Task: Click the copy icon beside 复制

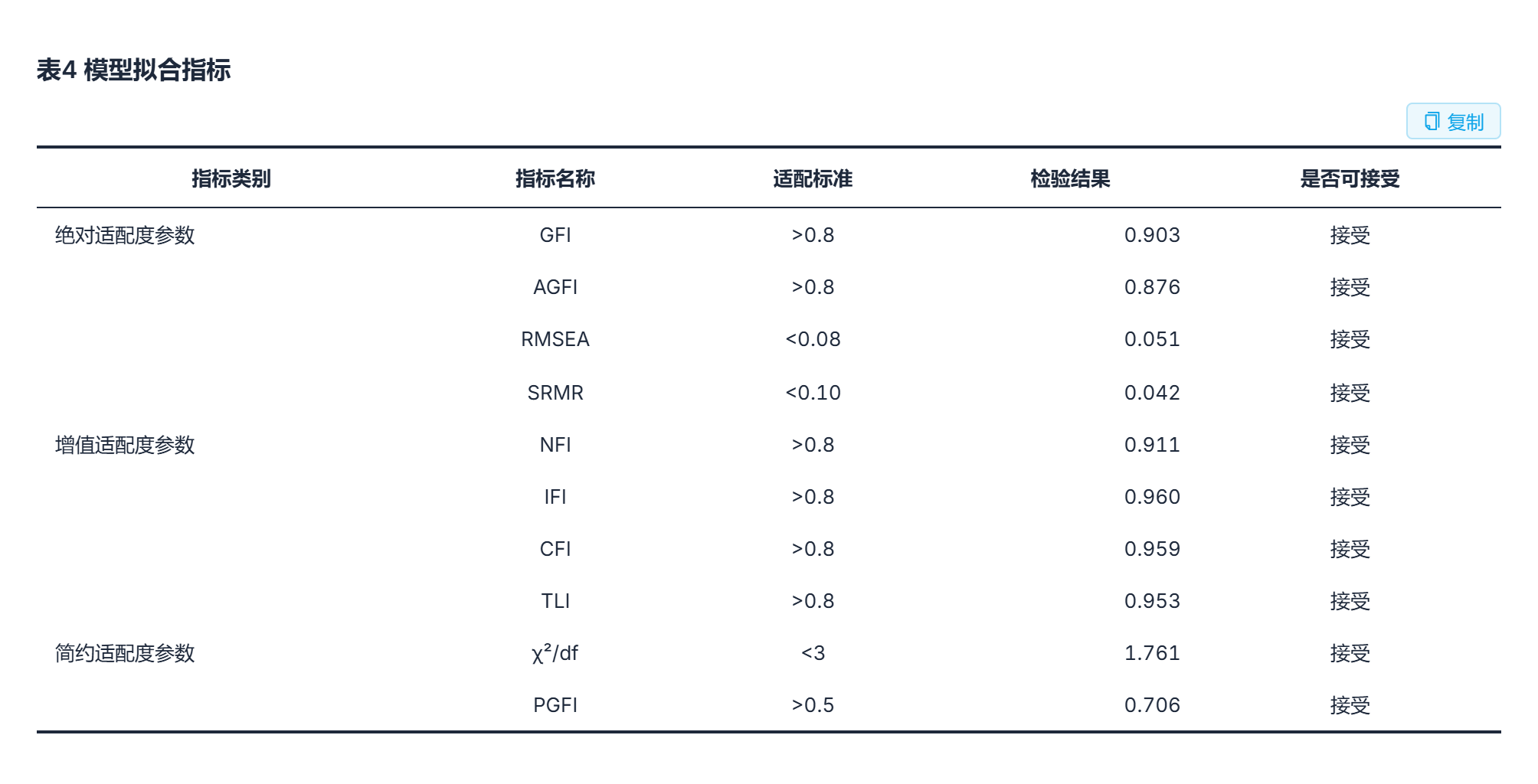Action: (1432, 121)
